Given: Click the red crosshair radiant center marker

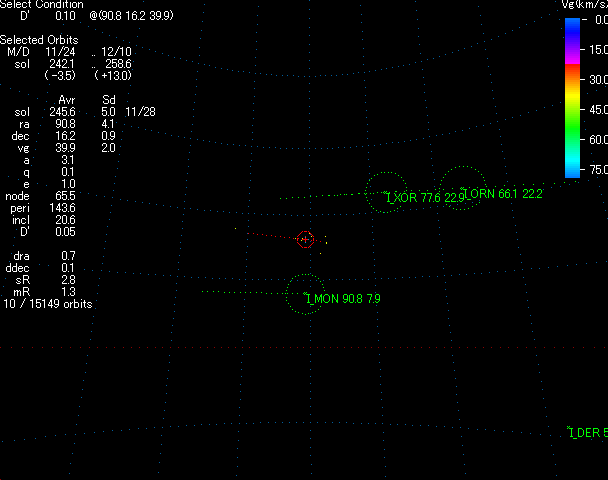Looking at the screenshot, I should tap(306, 239).
